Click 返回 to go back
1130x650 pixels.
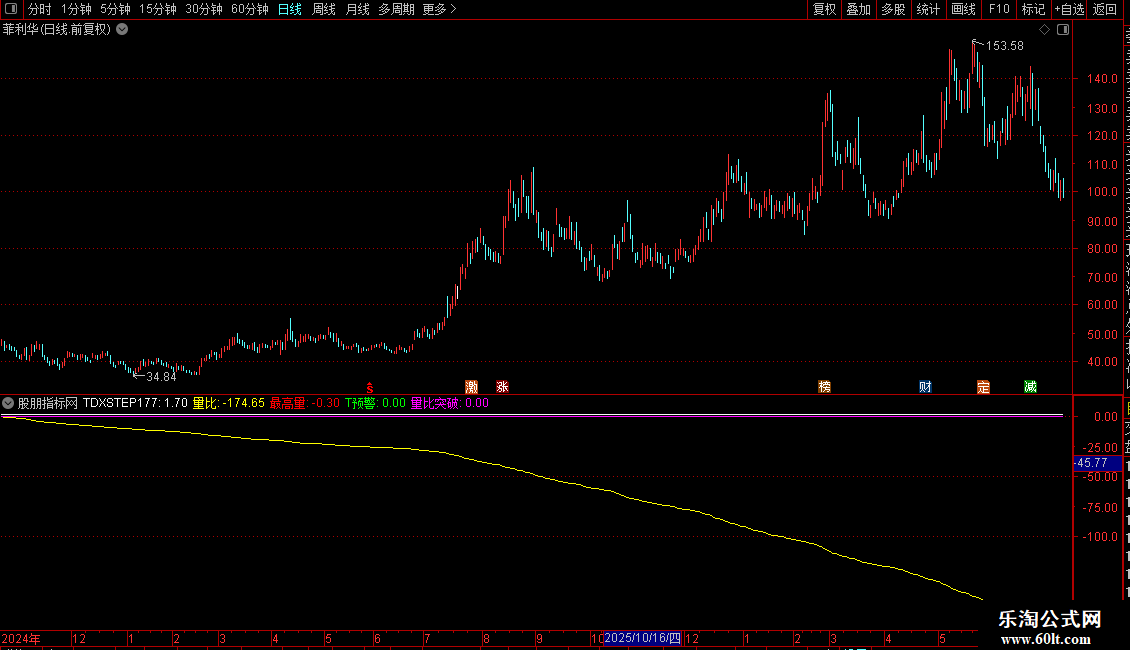click(1105, 9)
